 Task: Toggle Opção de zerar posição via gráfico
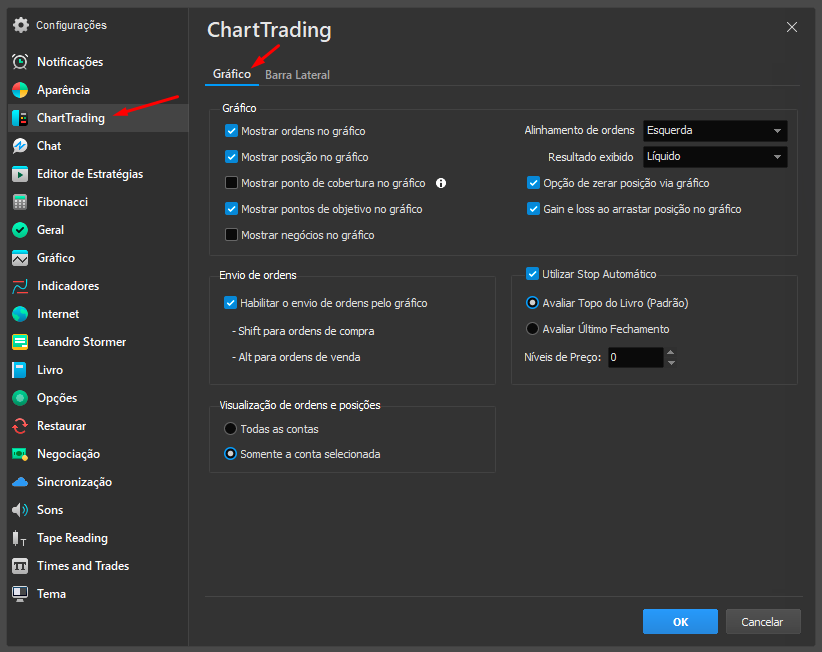pyautogui.click(x=533, y=183)
